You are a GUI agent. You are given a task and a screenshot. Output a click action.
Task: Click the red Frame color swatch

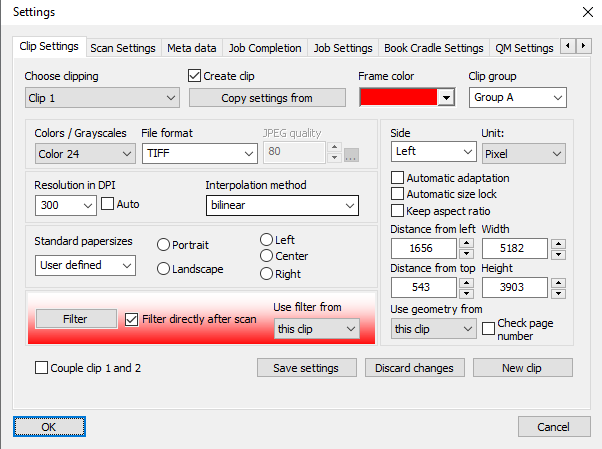(398, 97)
